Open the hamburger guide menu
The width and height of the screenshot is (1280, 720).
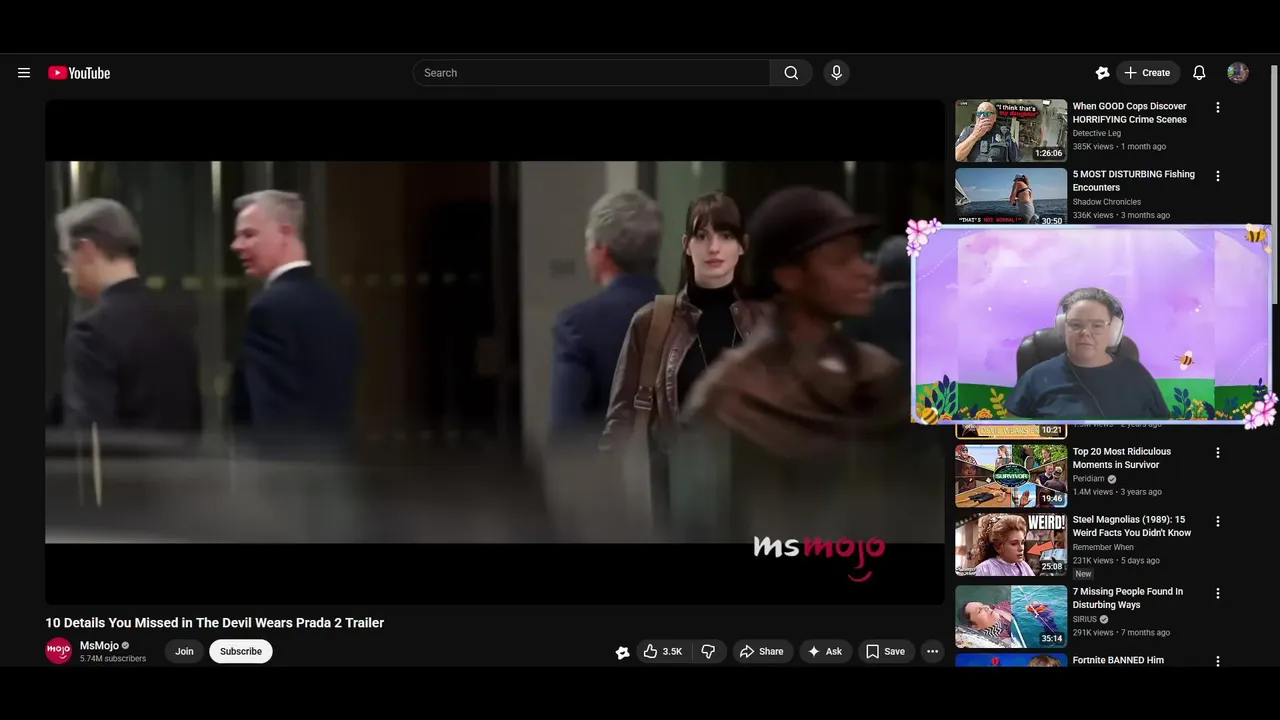pos(24,73)
